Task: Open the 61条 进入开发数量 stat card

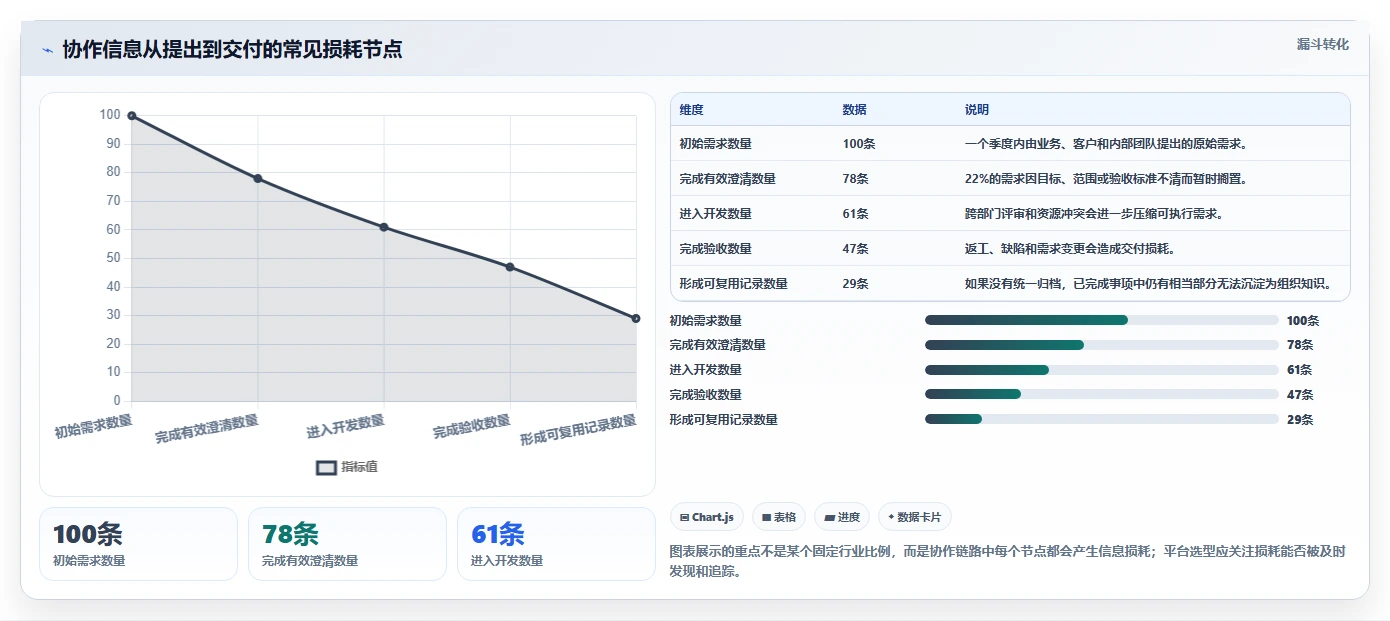Action: click(556, 544)
